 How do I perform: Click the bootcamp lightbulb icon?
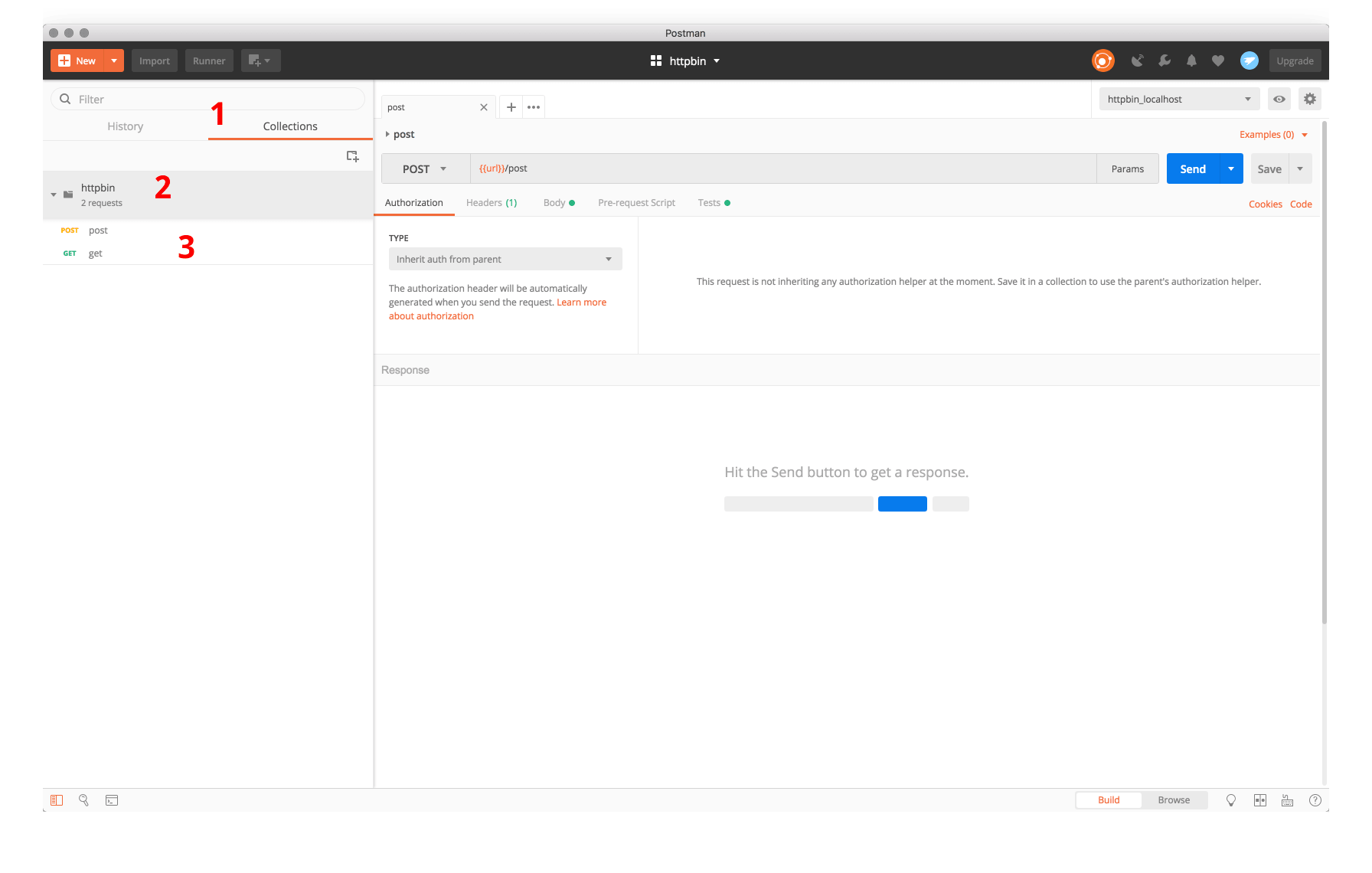[1231, 800]
